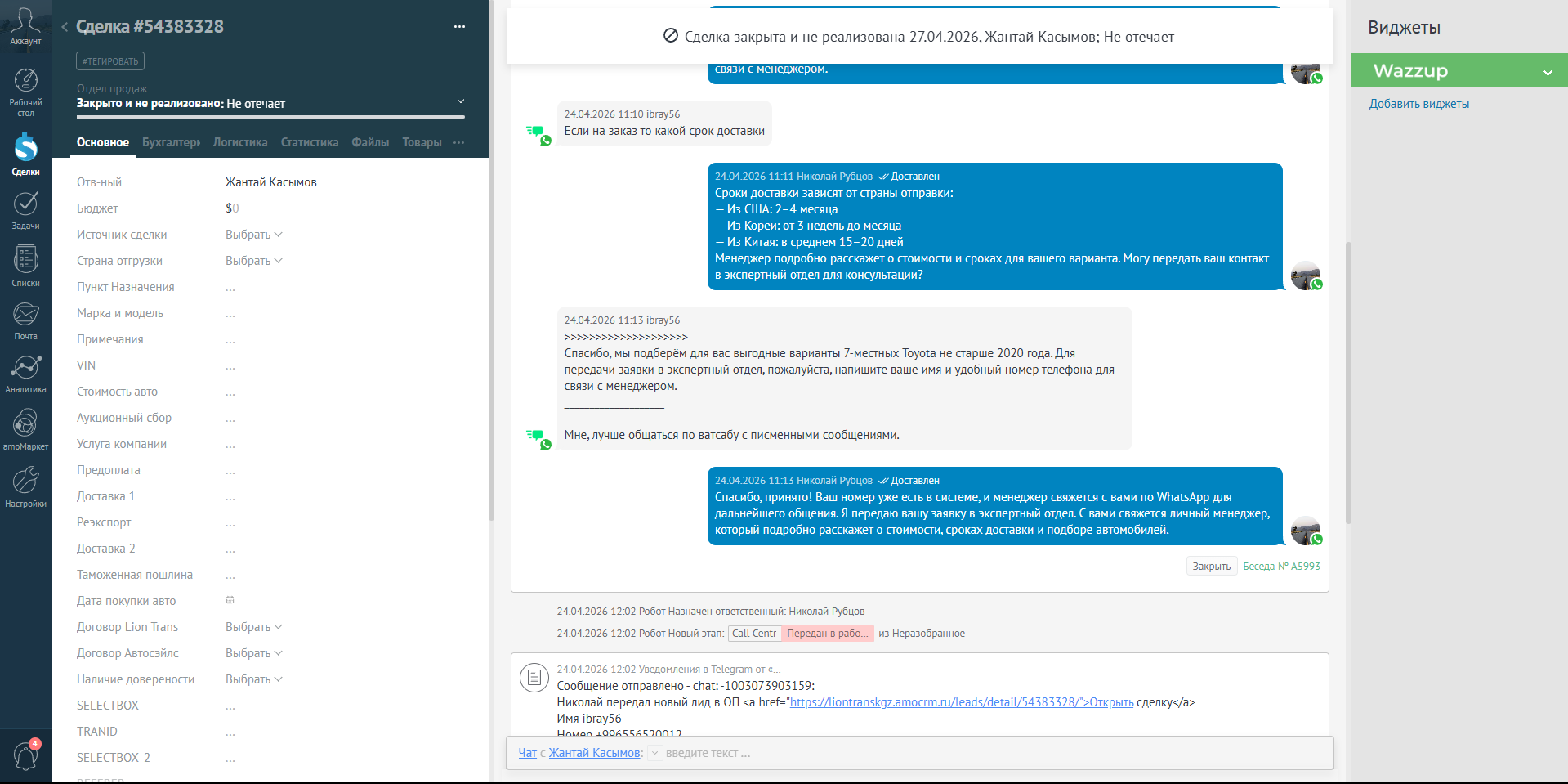Click the Чат link in the message bar

click(528, 753)
